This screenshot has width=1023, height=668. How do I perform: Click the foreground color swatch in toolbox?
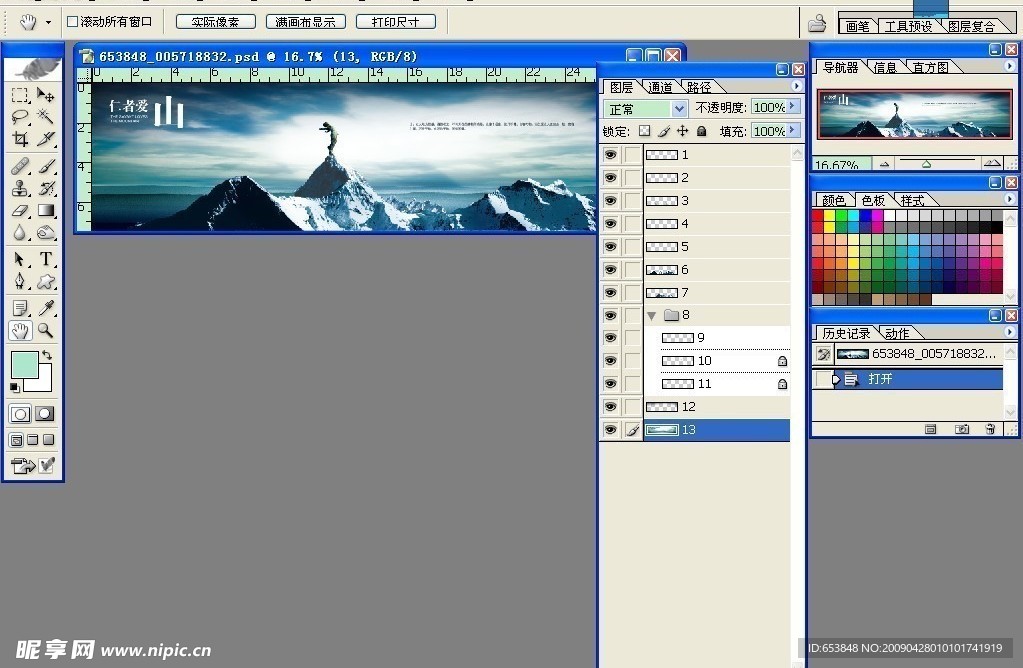coord(23,365)
